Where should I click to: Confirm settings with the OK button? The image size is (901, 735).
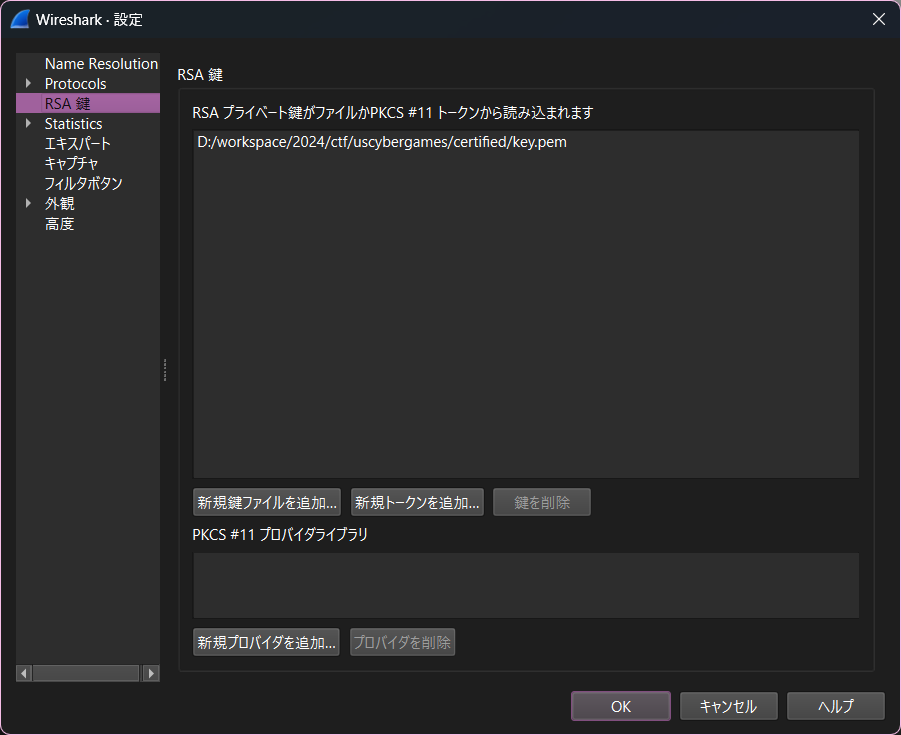(x=621, y=706)
